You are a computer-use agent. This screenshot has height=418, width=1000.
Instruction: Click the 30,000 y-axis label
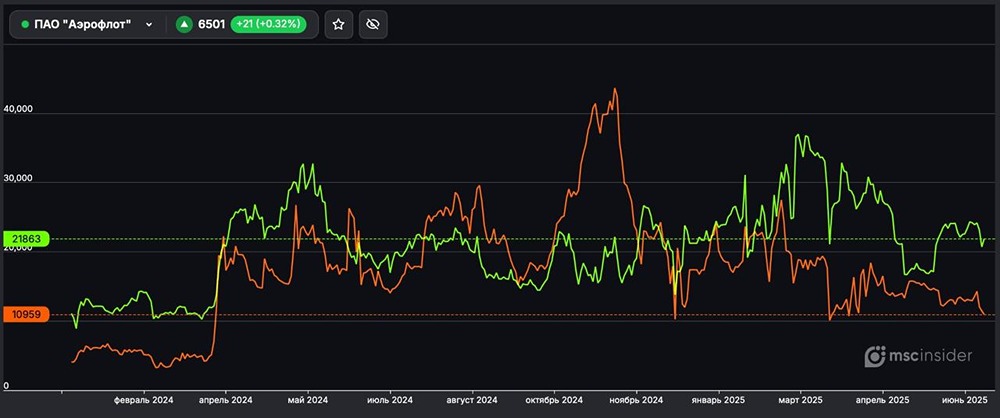pyautogui.click(x=19, y=179)
